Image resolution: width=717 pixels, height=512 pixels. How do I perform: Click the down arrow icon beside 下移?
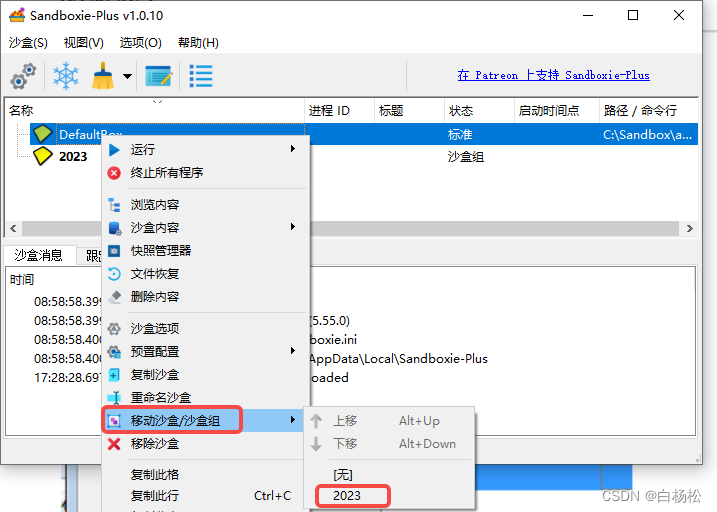pos(316,444)
